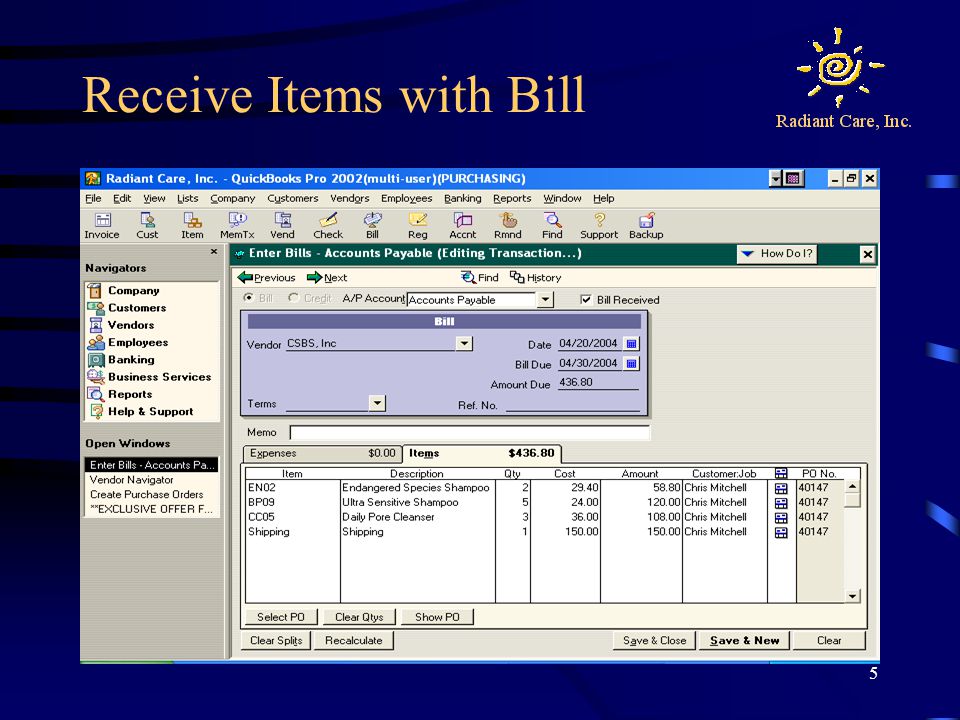Viewport: 960px width, 720px height.
Task: Click the Clear Splits button
Action: (276, 640)
